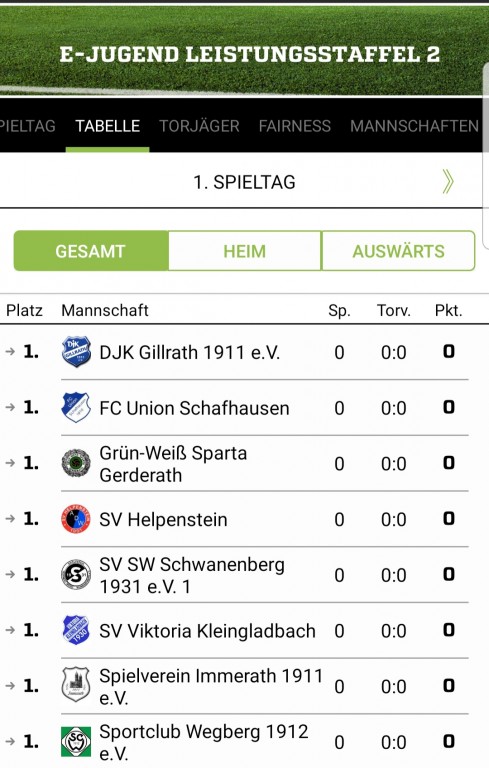The height and width of the screenshot is (768, 489).
Task: Open the SV SW Schwanenberg logo
Action: pyautogui.click(x=76, y=575)
